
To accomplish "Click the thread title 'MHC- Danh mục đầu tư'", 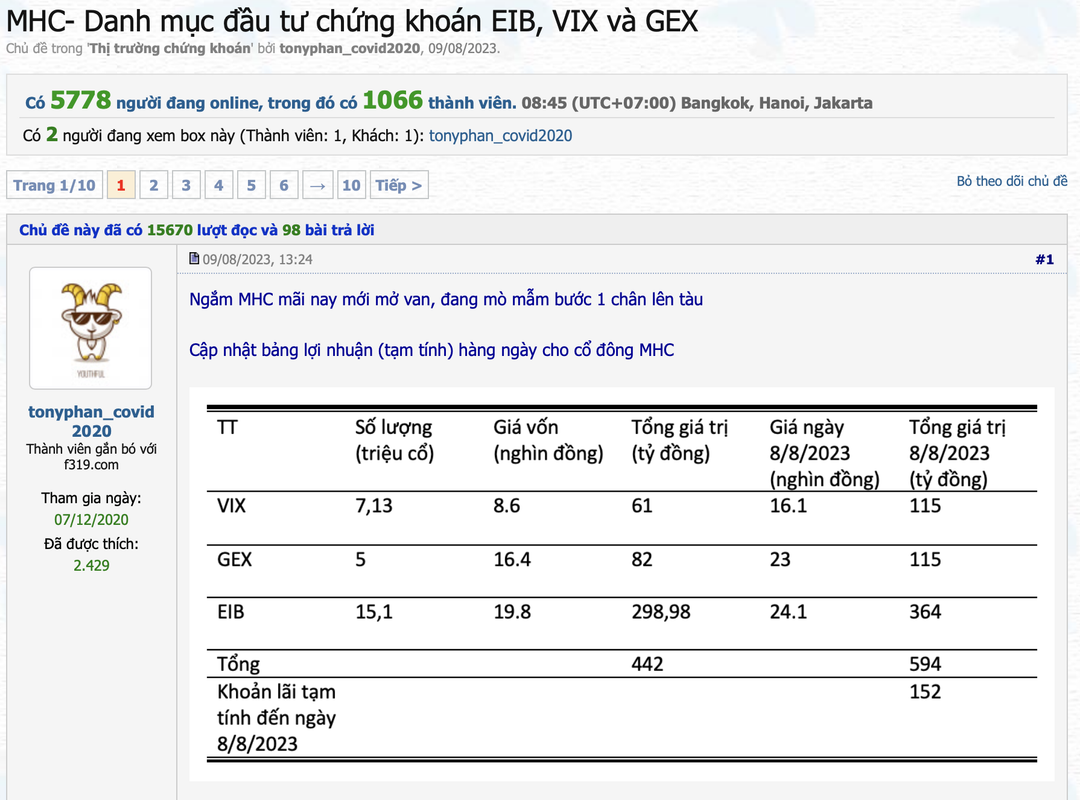I will click(x=351, y=21).
